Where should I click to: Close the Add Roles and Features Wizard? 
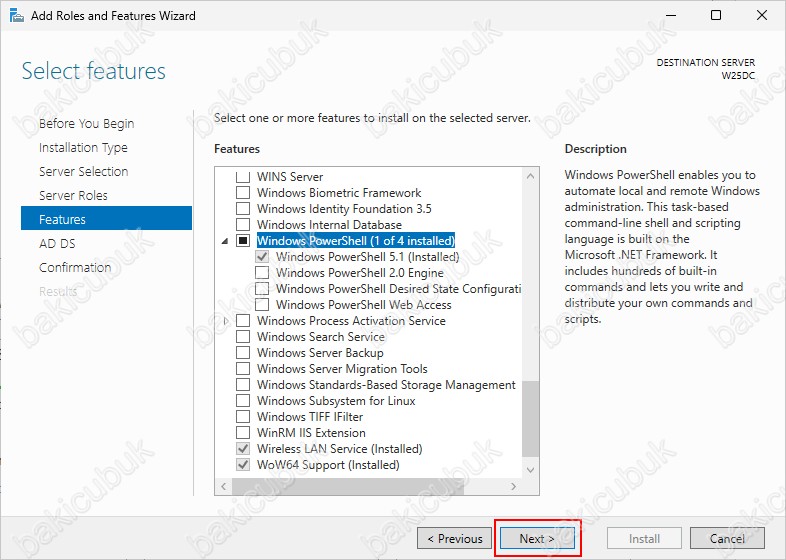tap(761, 15)
